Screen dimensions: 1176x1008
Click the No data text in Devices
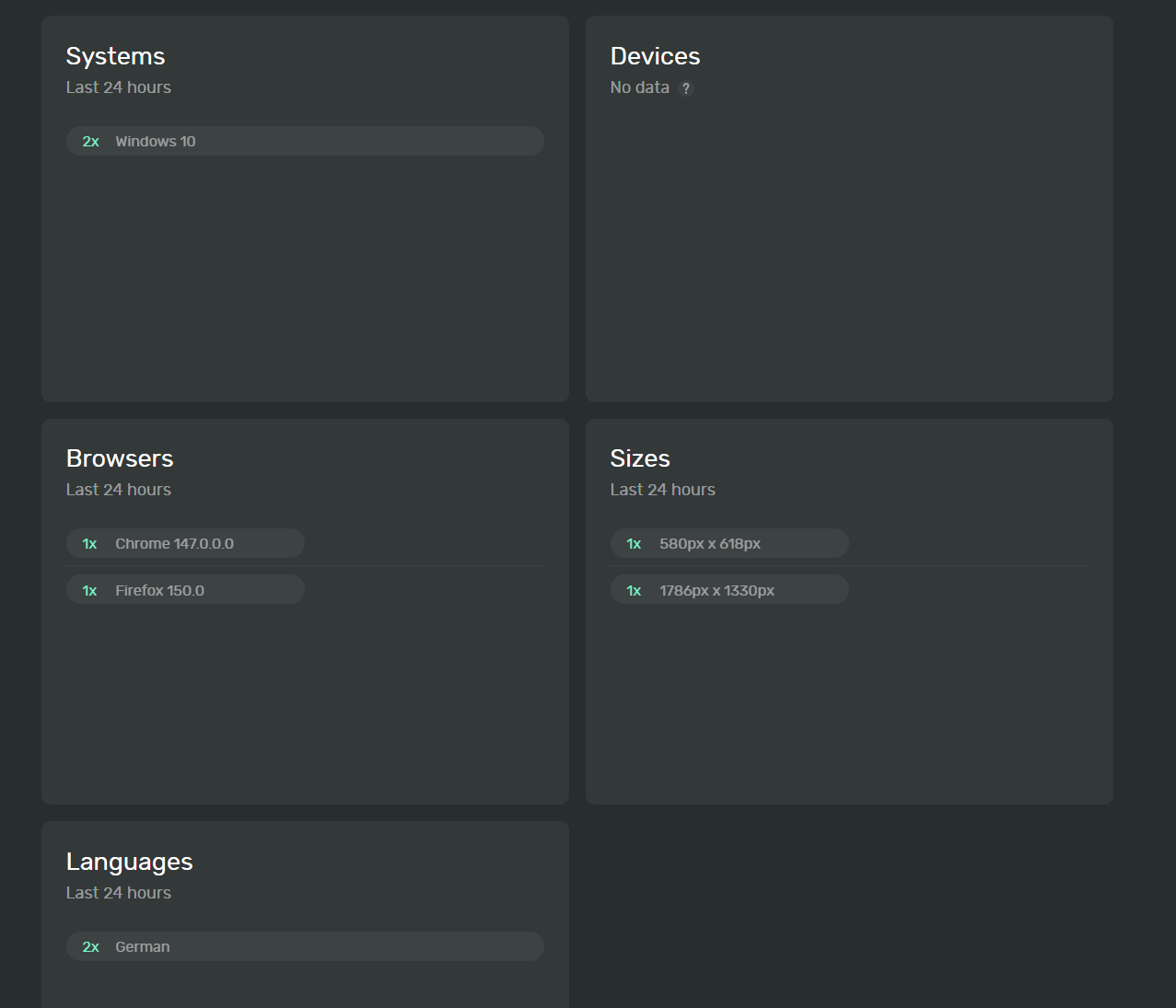[639, 87]
